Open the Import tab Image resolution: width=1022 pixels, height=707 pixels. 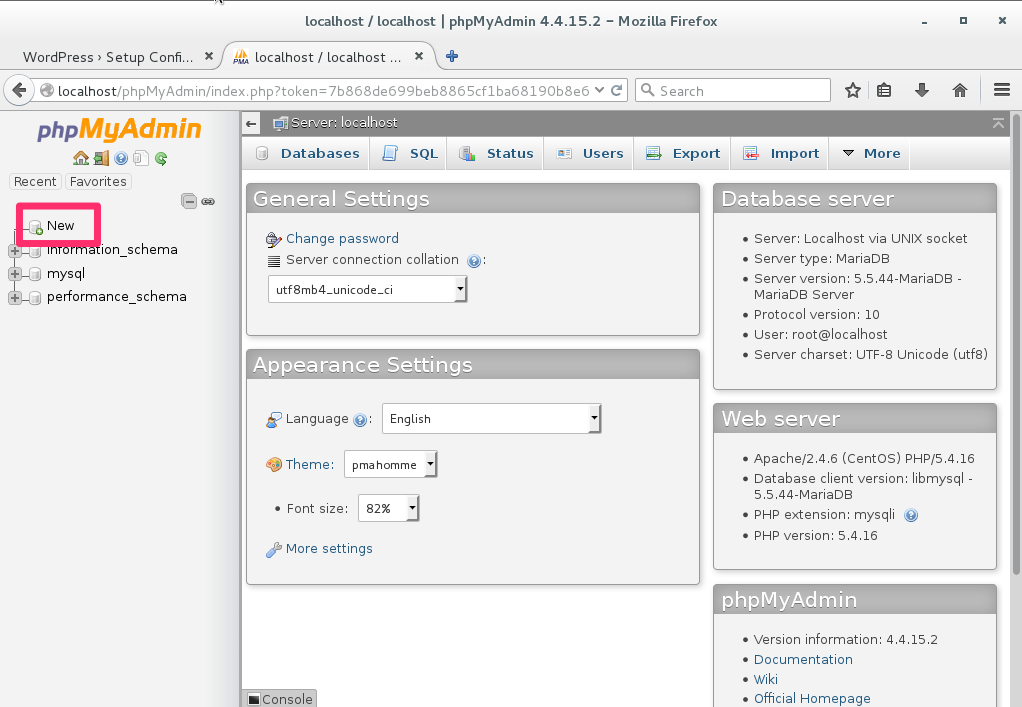click(x=781, y=154)
